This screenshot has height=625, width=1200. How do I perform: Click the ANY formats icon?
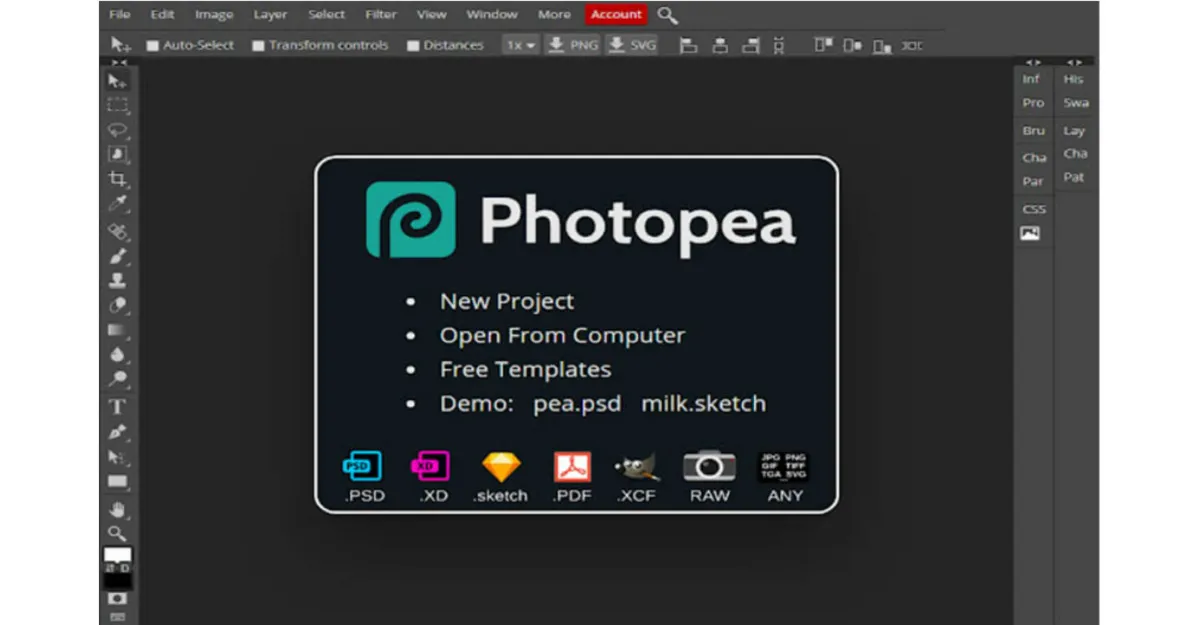coord(785,467)
